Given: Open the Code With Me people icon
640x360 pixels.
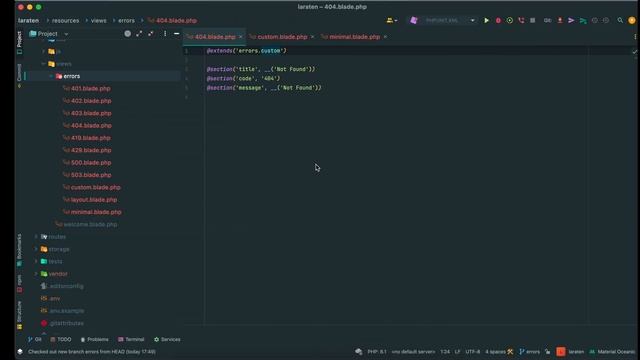Looking at the screenshot, I should (391, 20).
